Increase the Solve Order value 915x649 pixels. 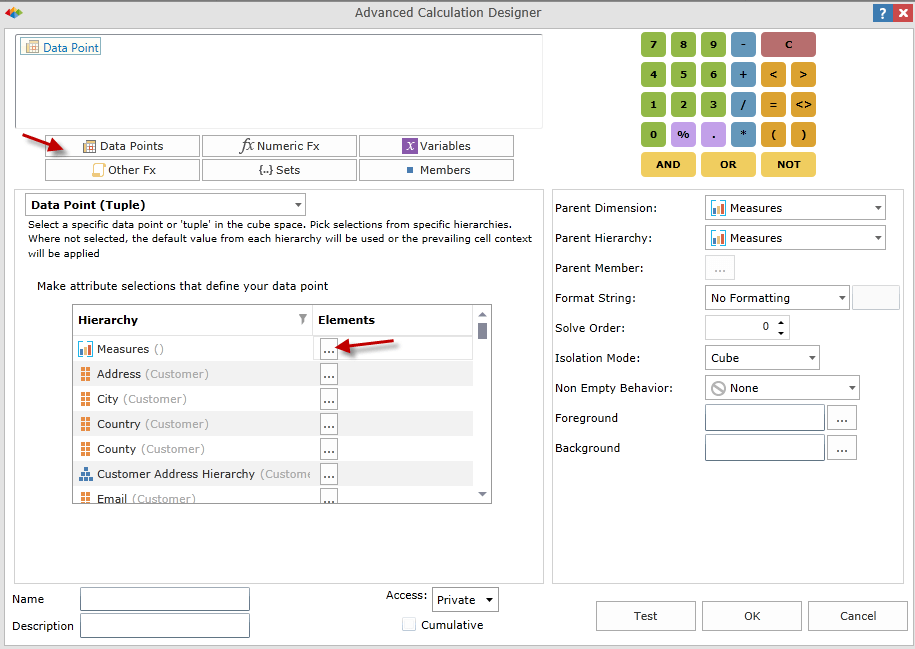[x=781, y=322]
